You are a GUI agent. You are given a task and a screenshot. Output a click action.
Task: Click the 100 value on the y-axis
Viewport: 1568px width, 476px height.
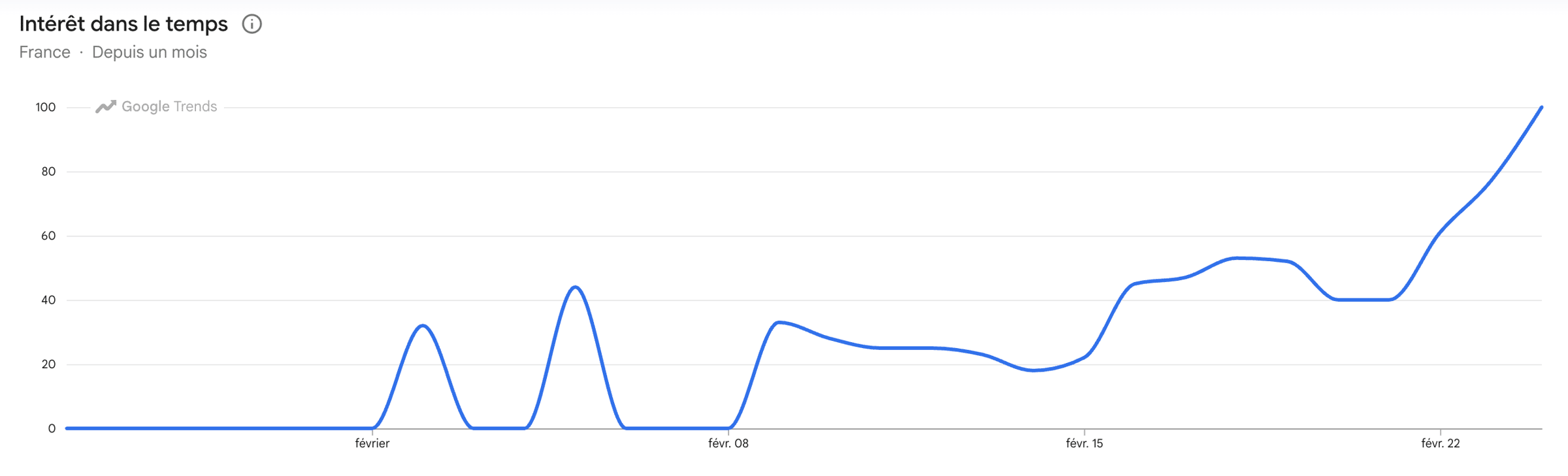tap(46, 107)
